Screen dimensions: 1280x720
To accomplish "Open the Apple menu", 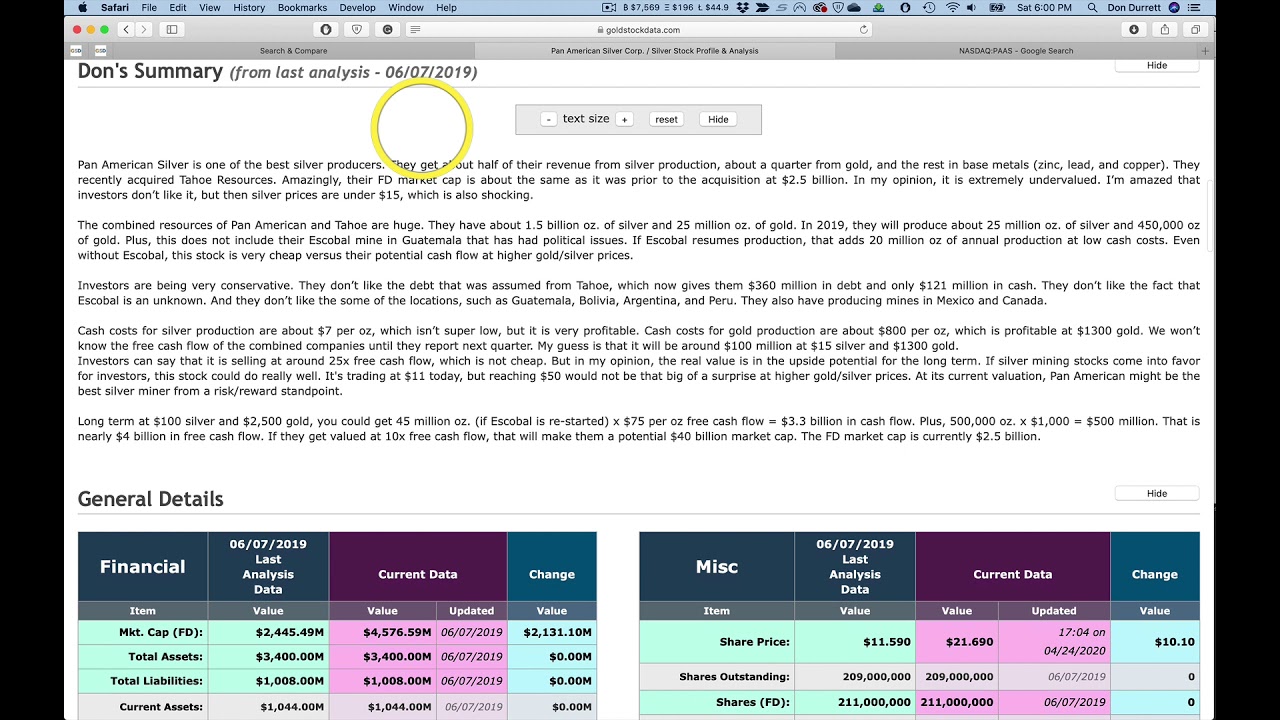I will (x=82, y=7).
